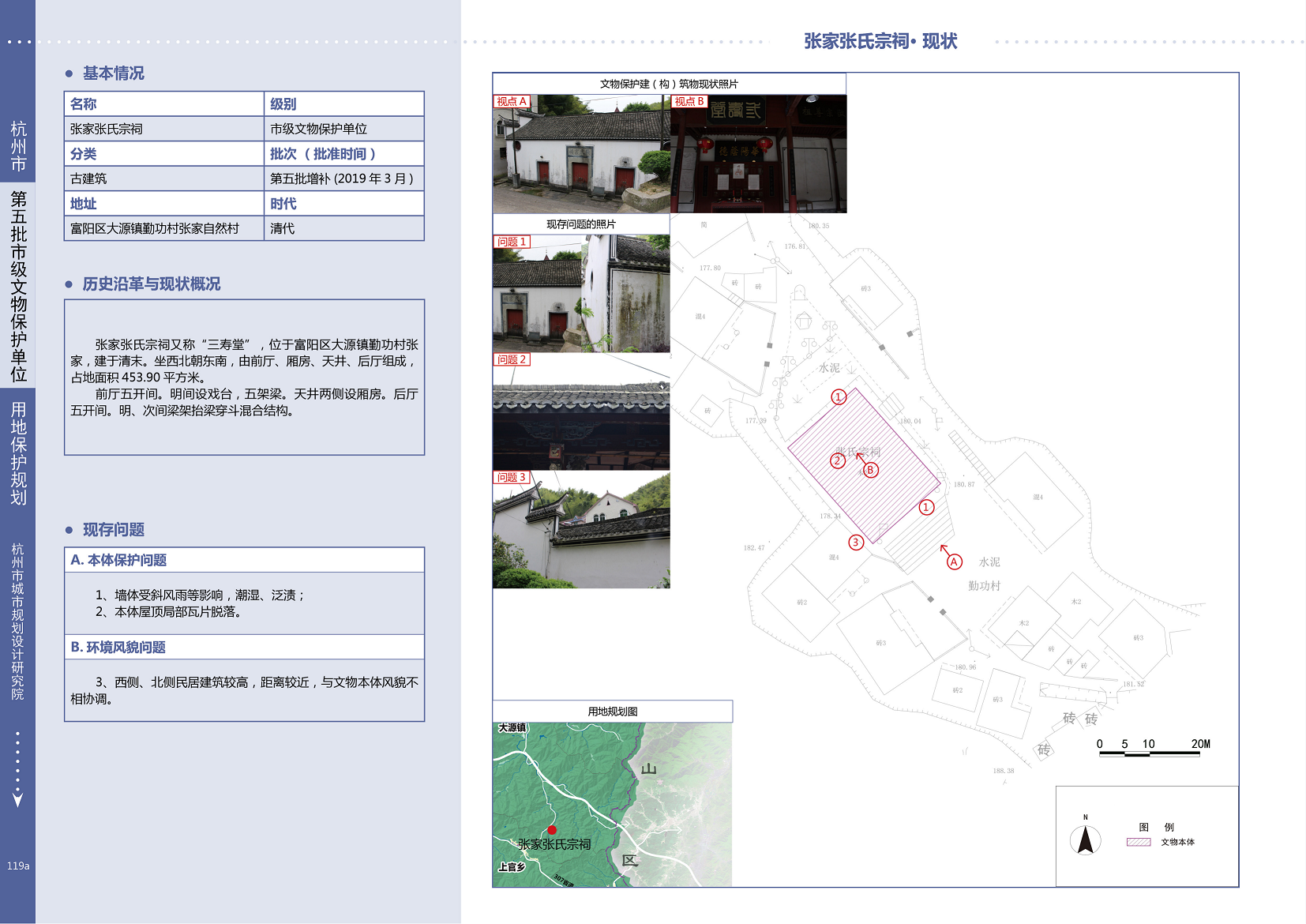Click circled marker B inside the hatched area
The width and height of the screenshot is (1306, 924).
870,470
